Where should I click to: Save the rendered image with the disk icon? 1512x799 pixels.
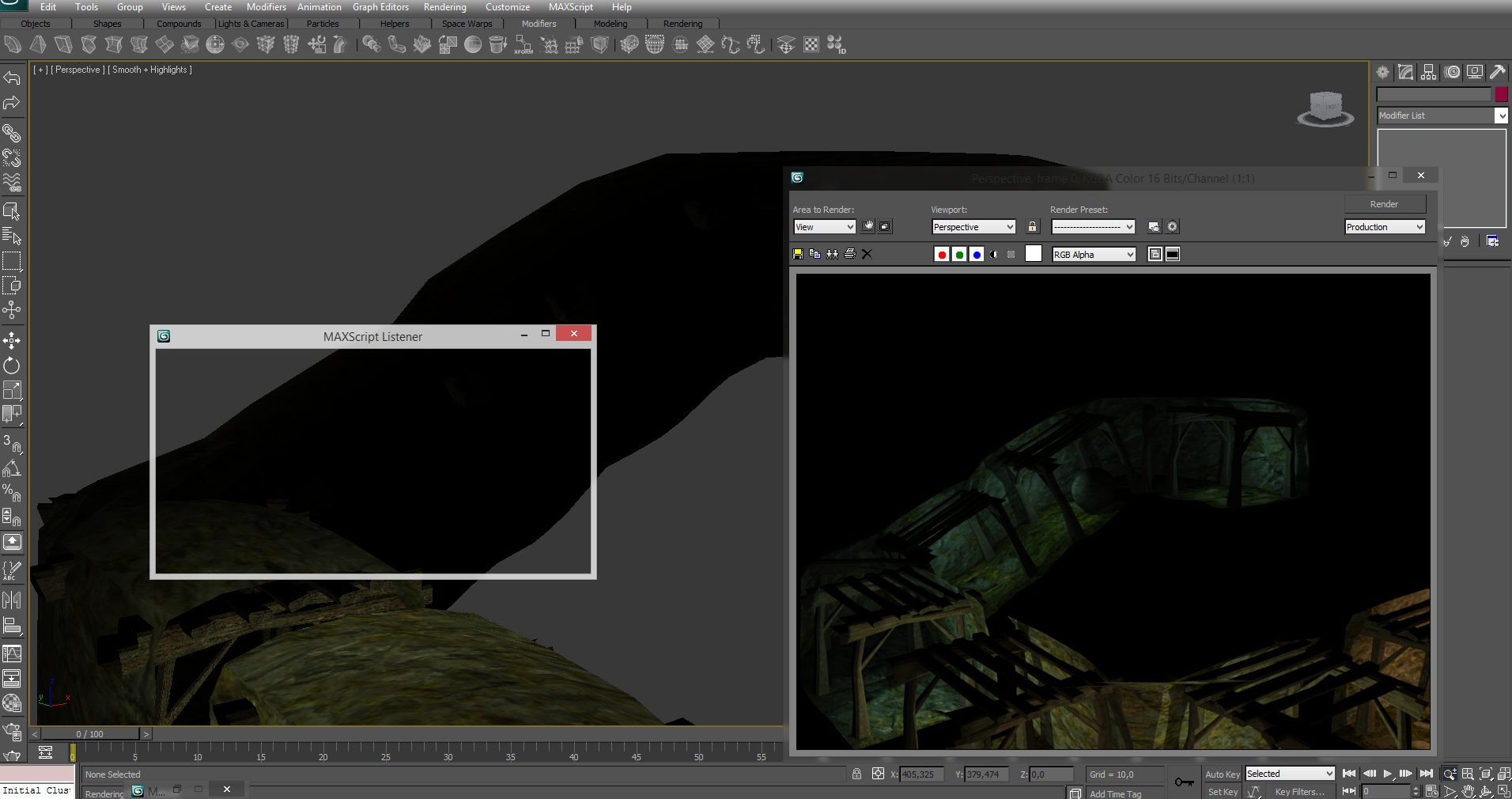coord(798,254)
